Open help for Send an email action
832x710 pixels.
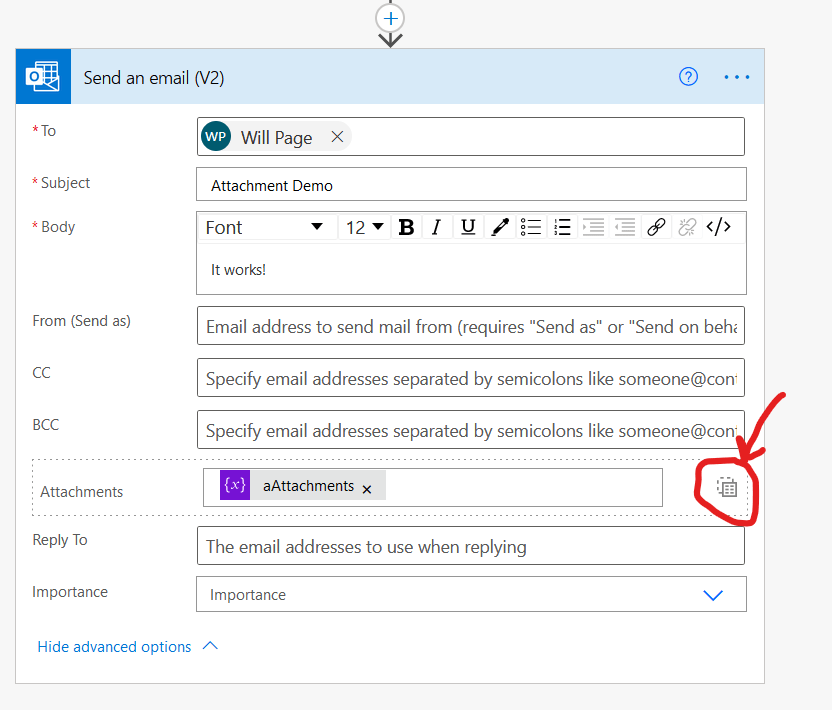pyautogui.click(x=688, y=77)
